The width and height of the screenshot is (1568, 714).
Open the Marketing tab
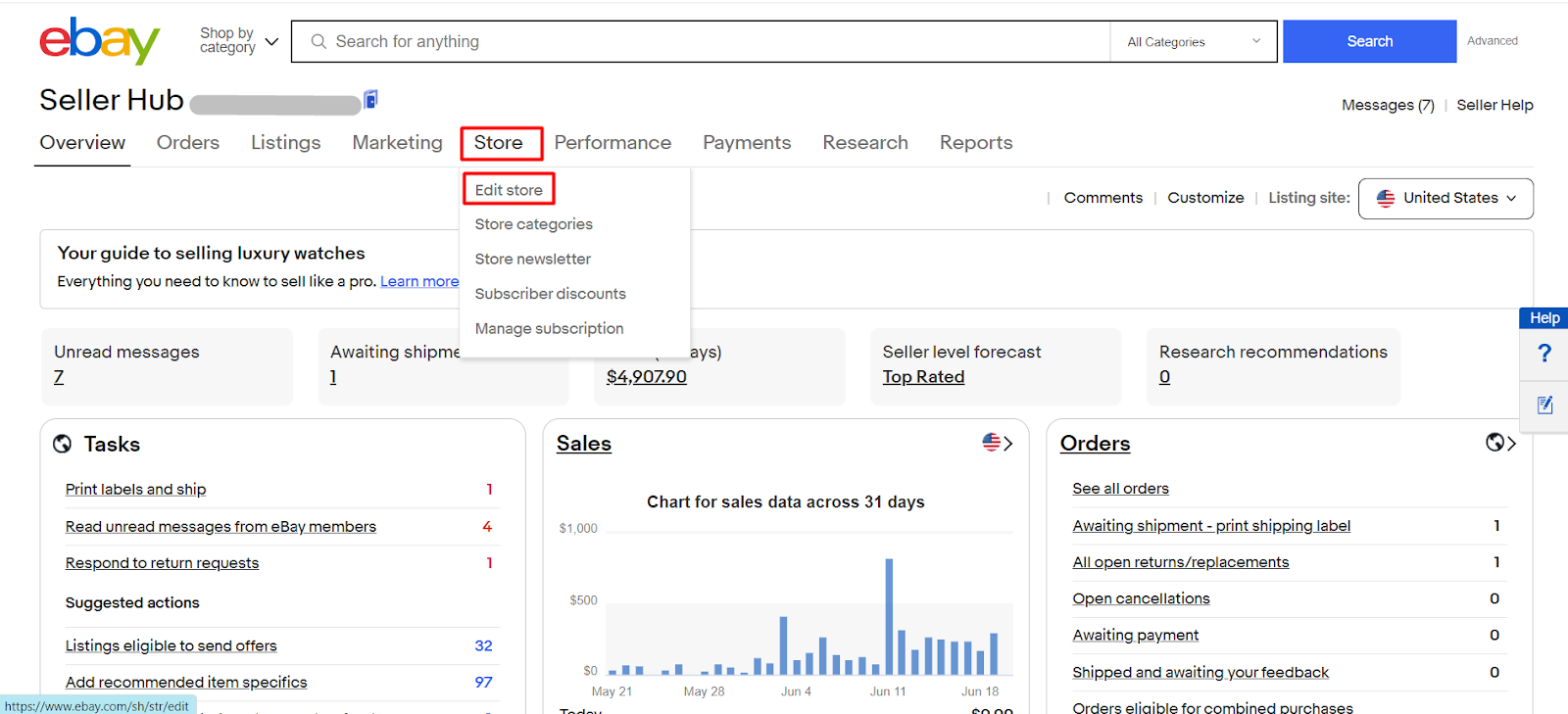click(x=397, y=143)
